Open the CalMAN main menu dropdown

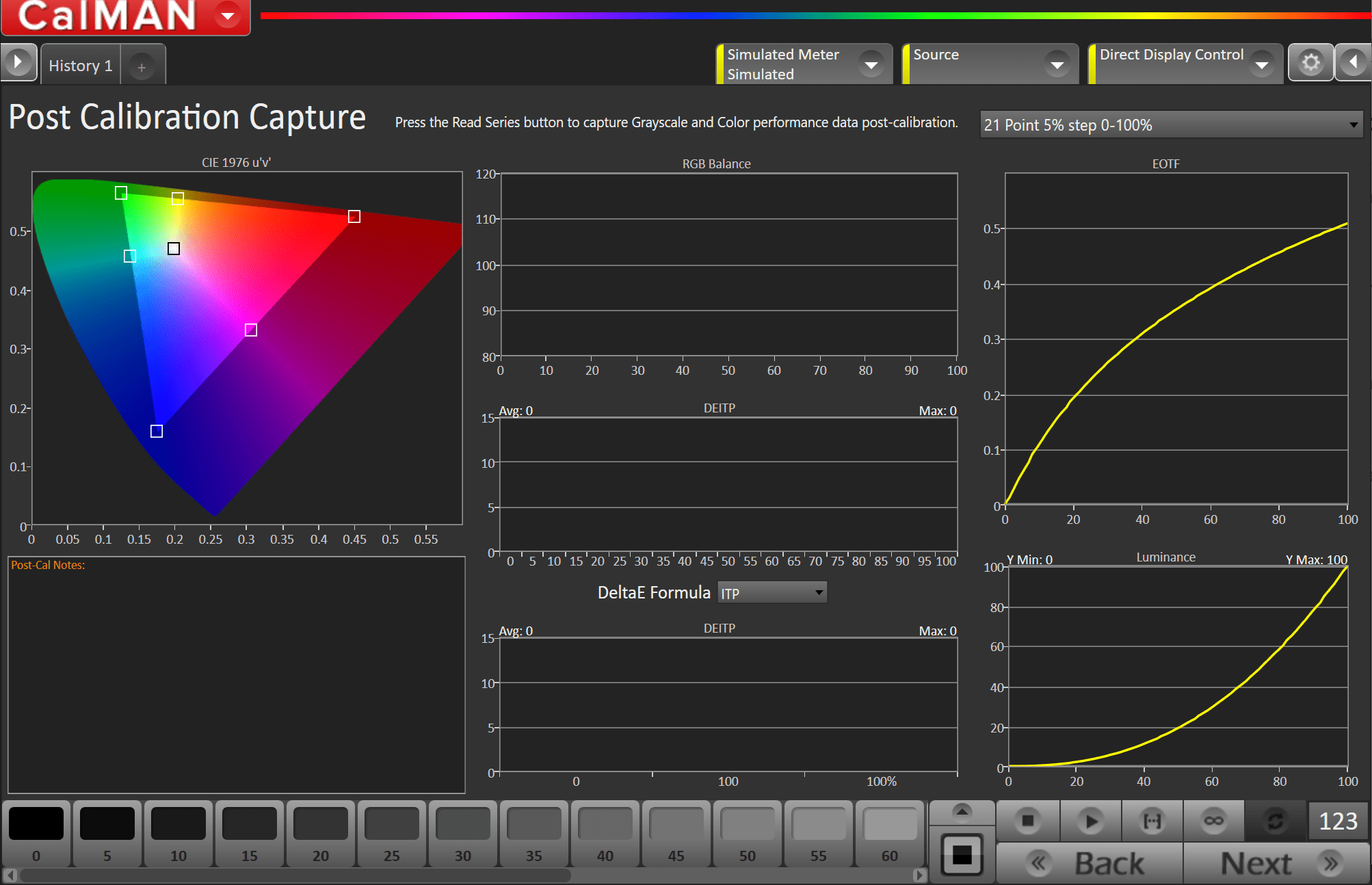click(x=228, y=15)
